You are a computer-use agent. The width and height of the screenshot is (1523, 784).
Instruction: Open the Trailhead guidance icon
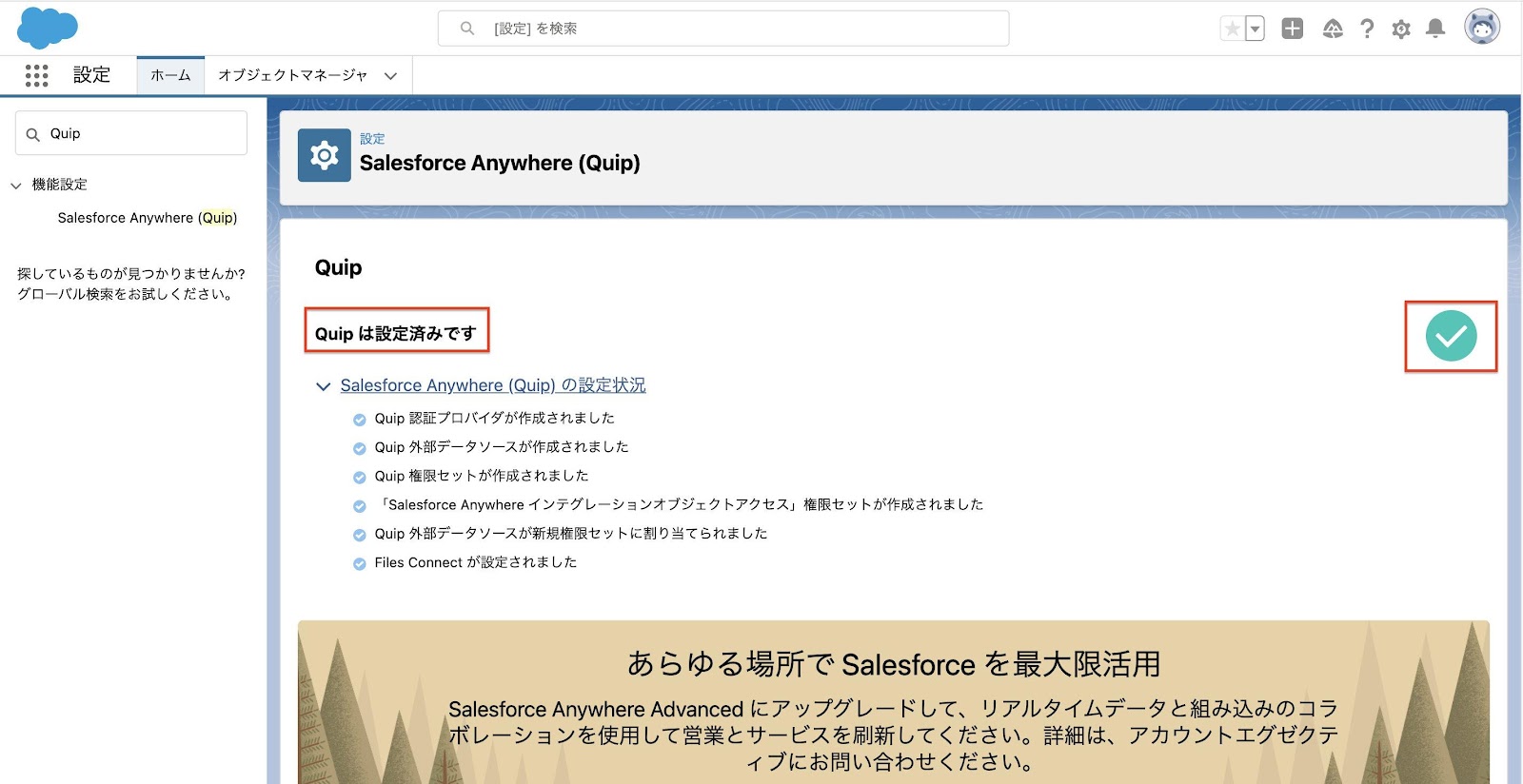(1333, 29)
